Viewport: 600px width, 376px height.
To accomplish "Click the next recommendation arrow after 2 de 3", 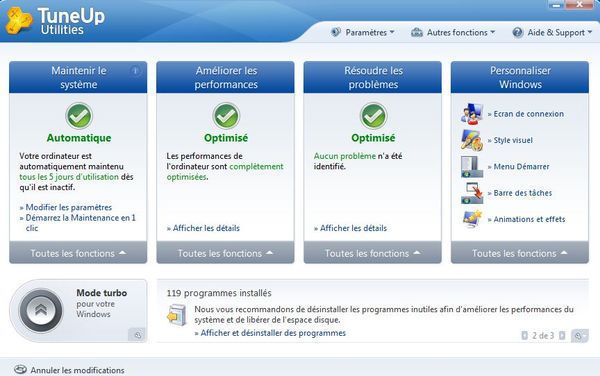I will pos(562,335).
